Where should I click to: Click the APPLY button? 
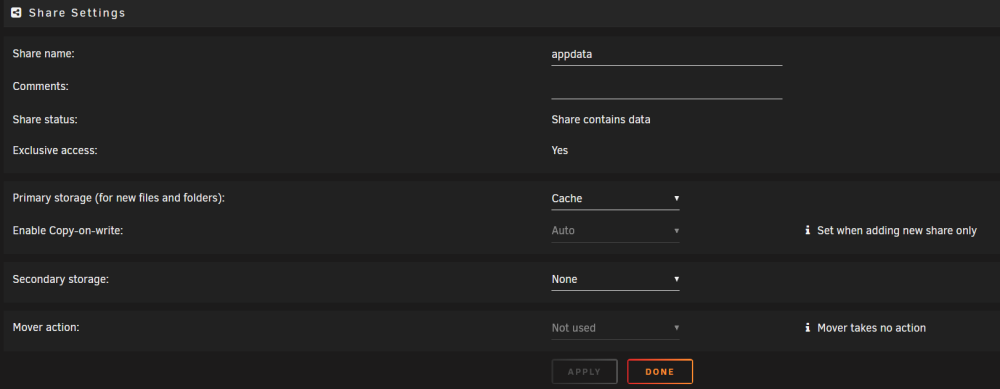[584, 372]
